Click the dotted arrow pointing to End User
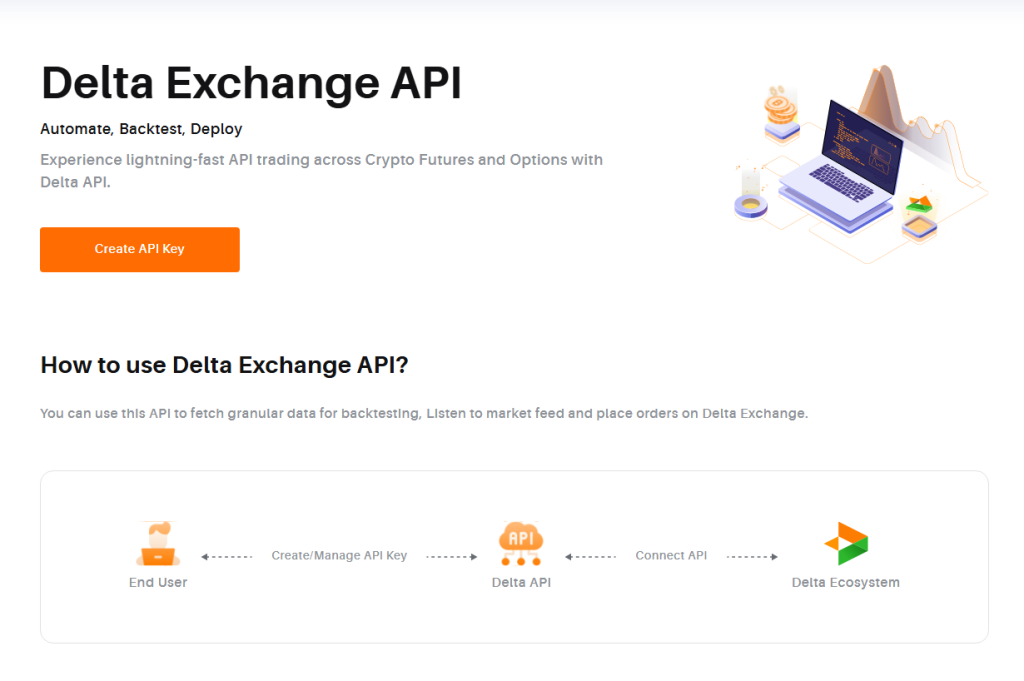This screenshot has height=681, width=1024. 226,556
